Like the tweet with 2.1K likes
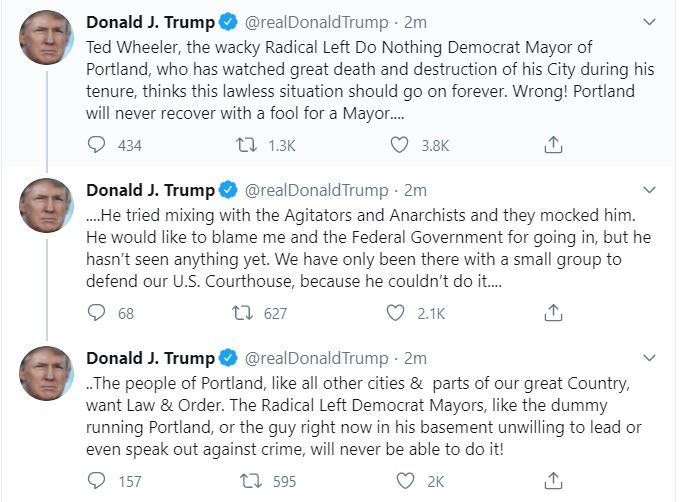The width and height of the screenshot is (687, 502). (x=400, y=313)
